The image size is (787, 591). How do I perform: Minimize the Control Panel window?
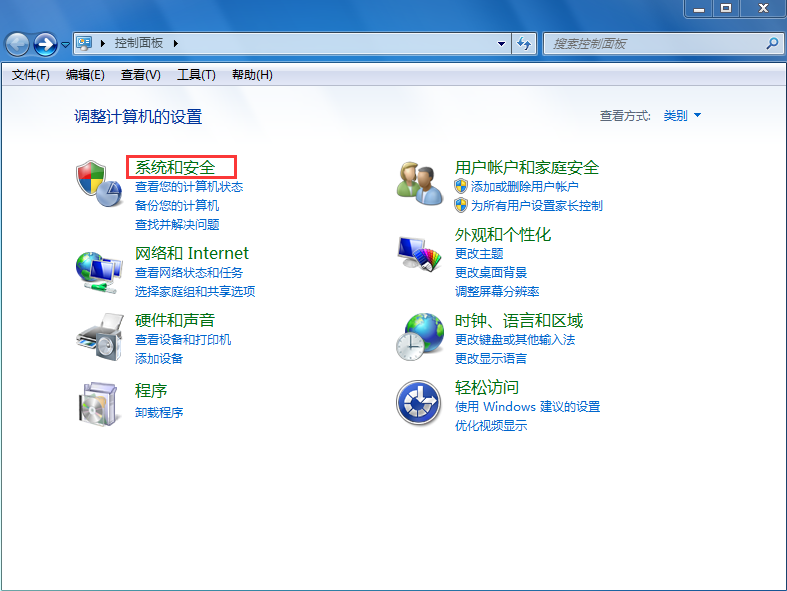[x=699, y=9]
